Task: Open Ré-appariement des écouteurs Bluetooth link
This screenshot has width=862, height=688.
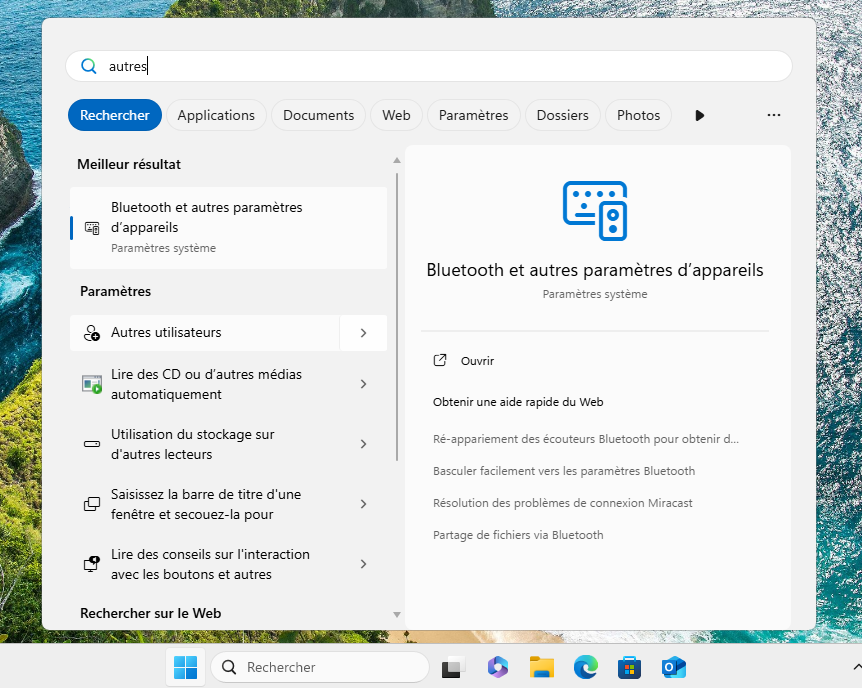Action: [x=585, y=439]
